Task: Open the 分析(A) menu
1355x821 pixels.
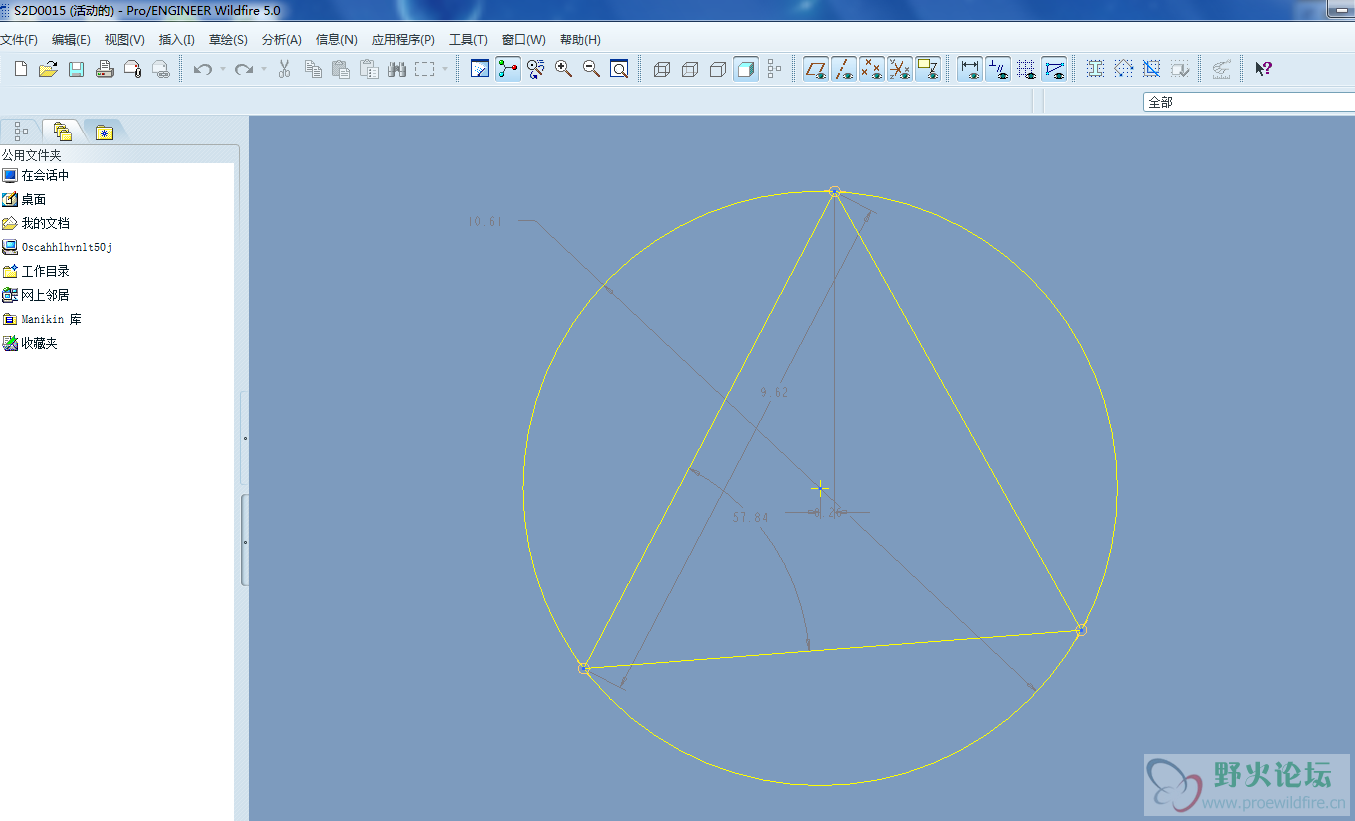Action: click(x=281, y=40)
